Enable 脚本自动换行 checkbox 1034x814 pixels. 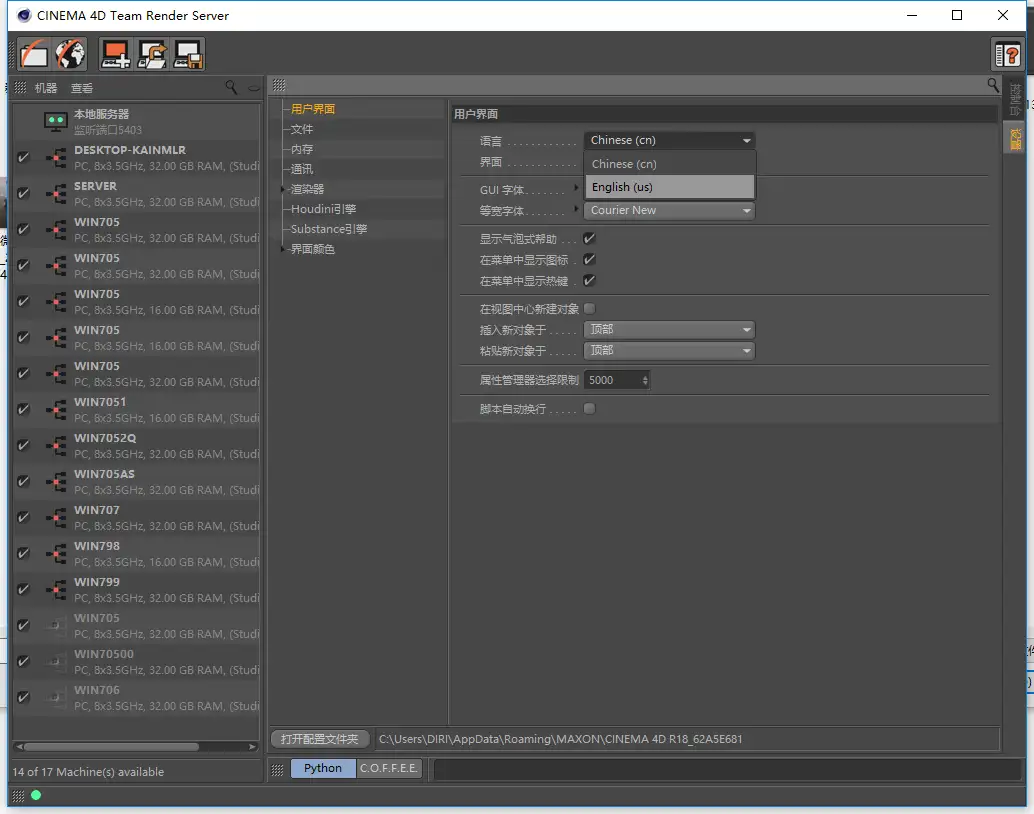click(x=590, y=408)
